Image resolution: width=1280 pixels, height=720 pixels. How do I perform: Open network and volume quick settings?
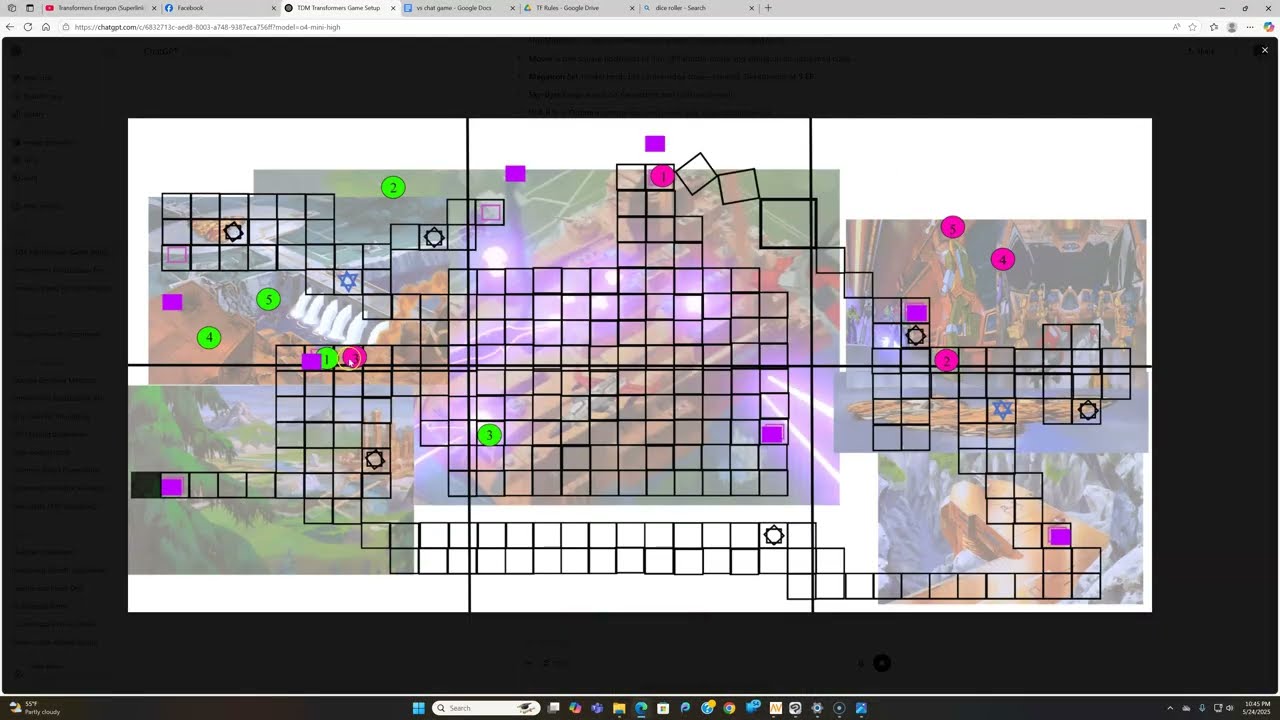click(1224, 708)
